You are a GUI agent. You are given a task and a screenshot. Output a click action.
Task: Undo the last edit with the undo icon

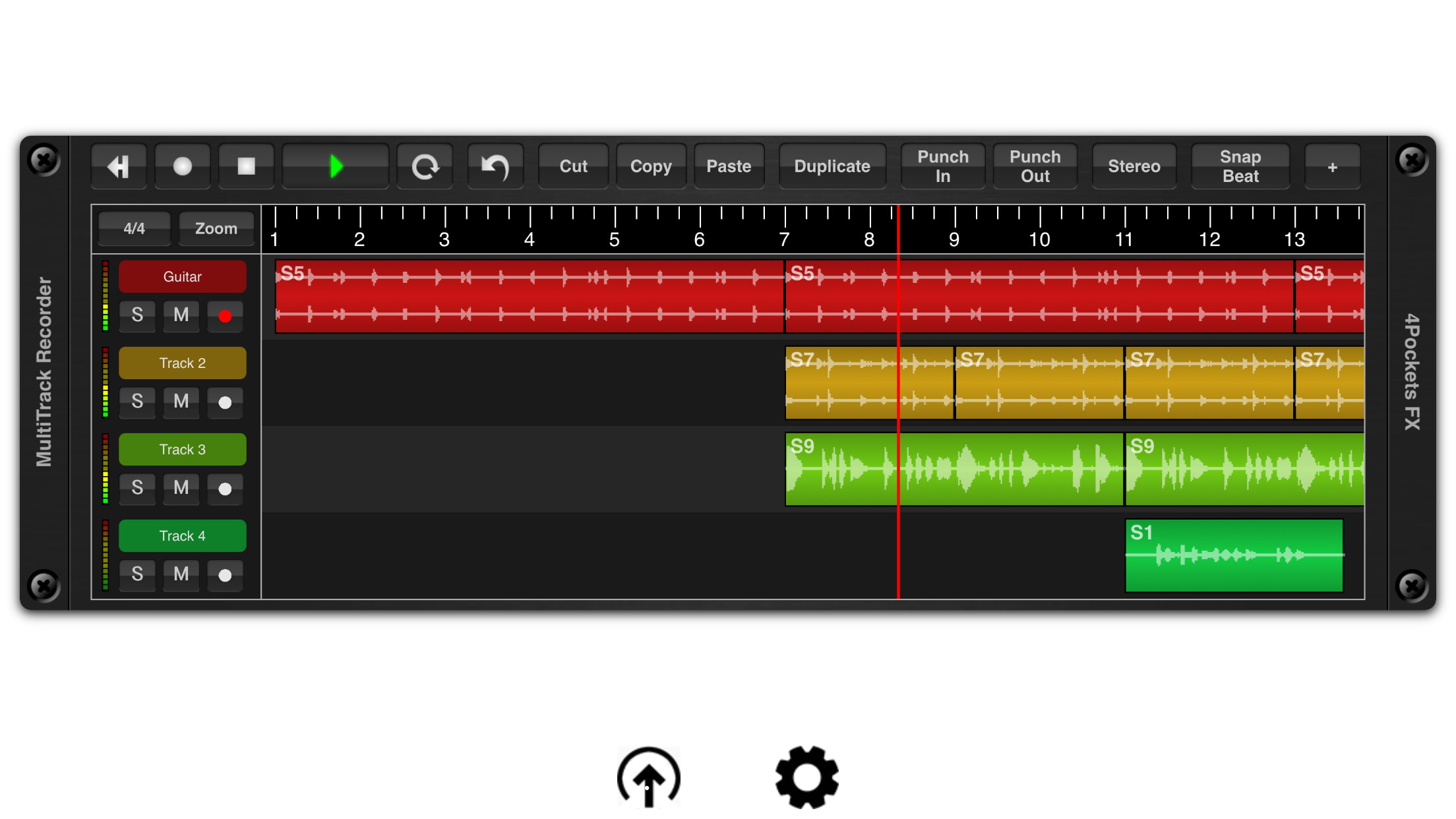click(x=495, y=166)
